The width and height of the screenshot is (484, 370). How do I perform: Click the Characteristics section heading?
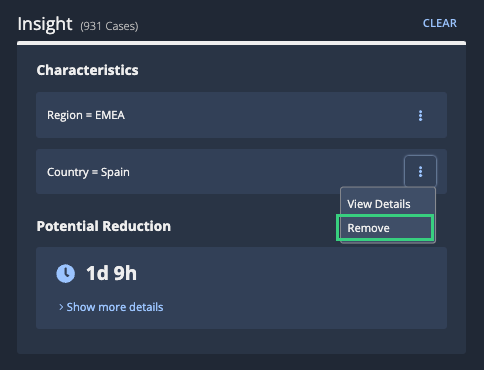click(x=87, y=70)
